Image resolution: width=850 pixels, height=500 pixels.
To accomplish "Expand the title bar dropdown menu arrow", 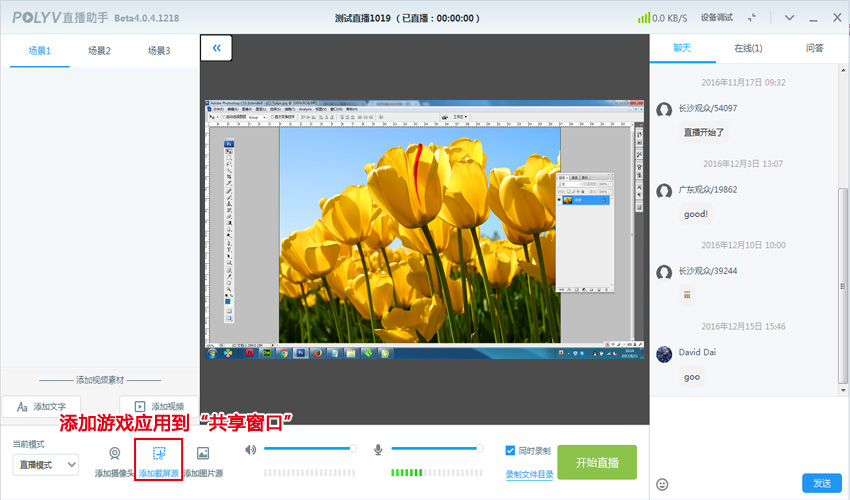I will click(x=789, y=17).
